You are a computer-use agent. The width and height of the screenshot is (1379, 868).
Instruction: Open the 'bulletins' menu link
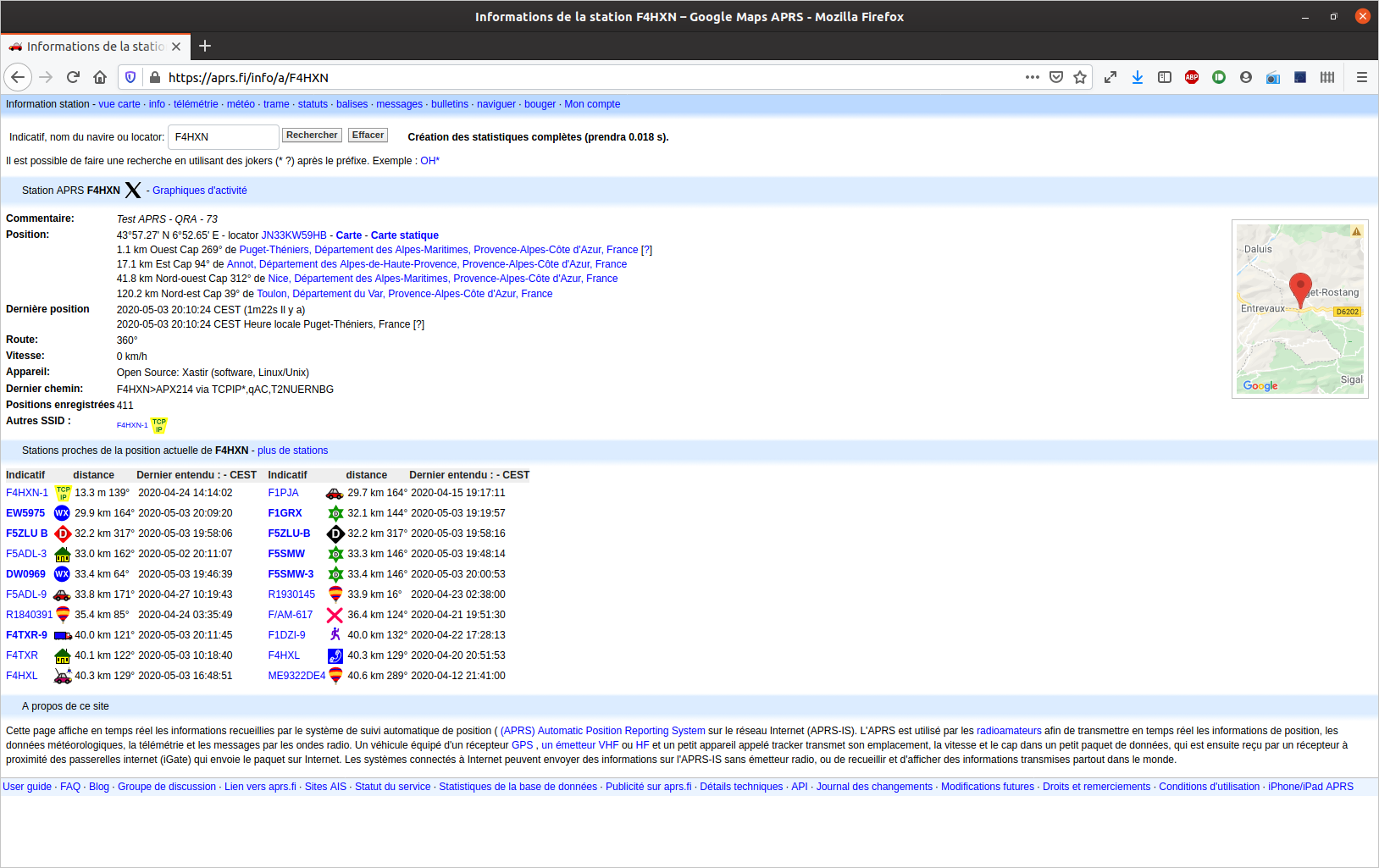(450, 104)
